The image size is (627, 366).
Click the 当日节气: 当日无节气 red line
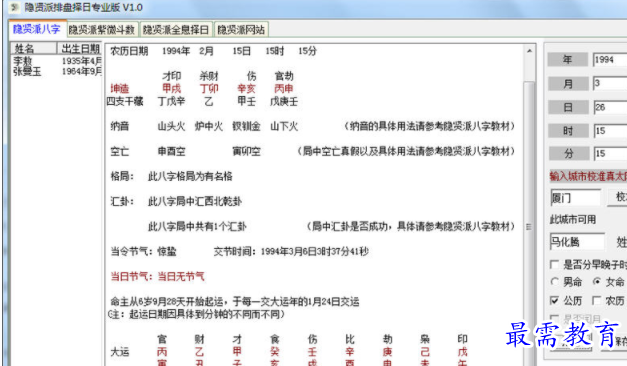157,277
